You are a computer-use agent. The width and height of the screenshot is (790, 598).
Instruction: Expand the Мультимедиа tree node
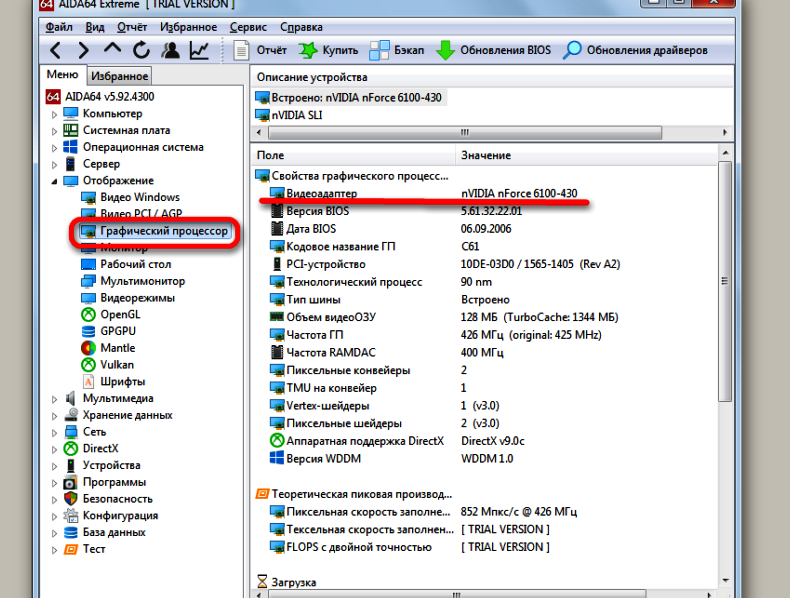(54, 399)
